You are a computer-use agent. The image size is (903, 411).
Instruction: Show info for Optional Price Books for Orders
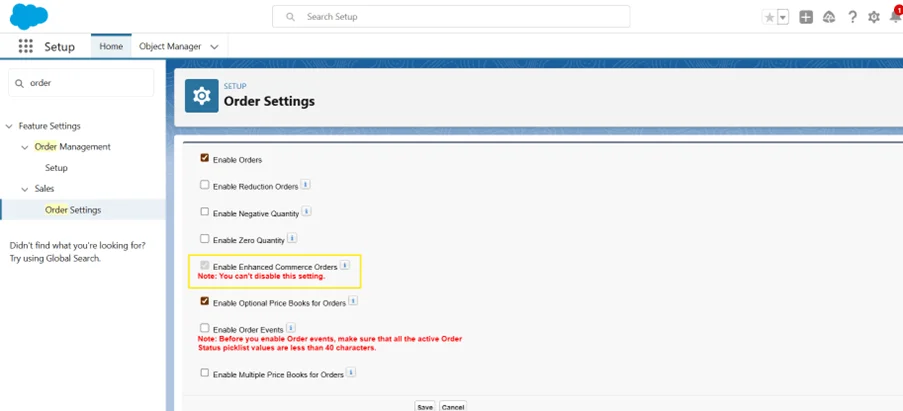[353, 300]
